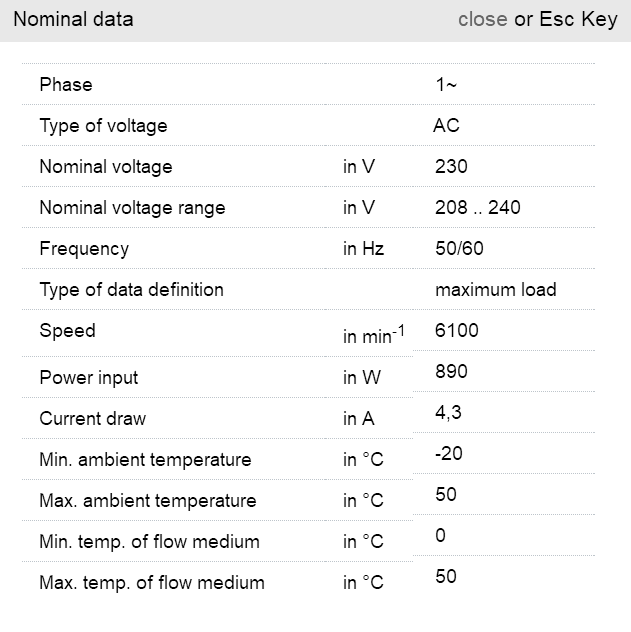
Task: Click the Max. ambient temperature label
Action: (x=147, y=501)
